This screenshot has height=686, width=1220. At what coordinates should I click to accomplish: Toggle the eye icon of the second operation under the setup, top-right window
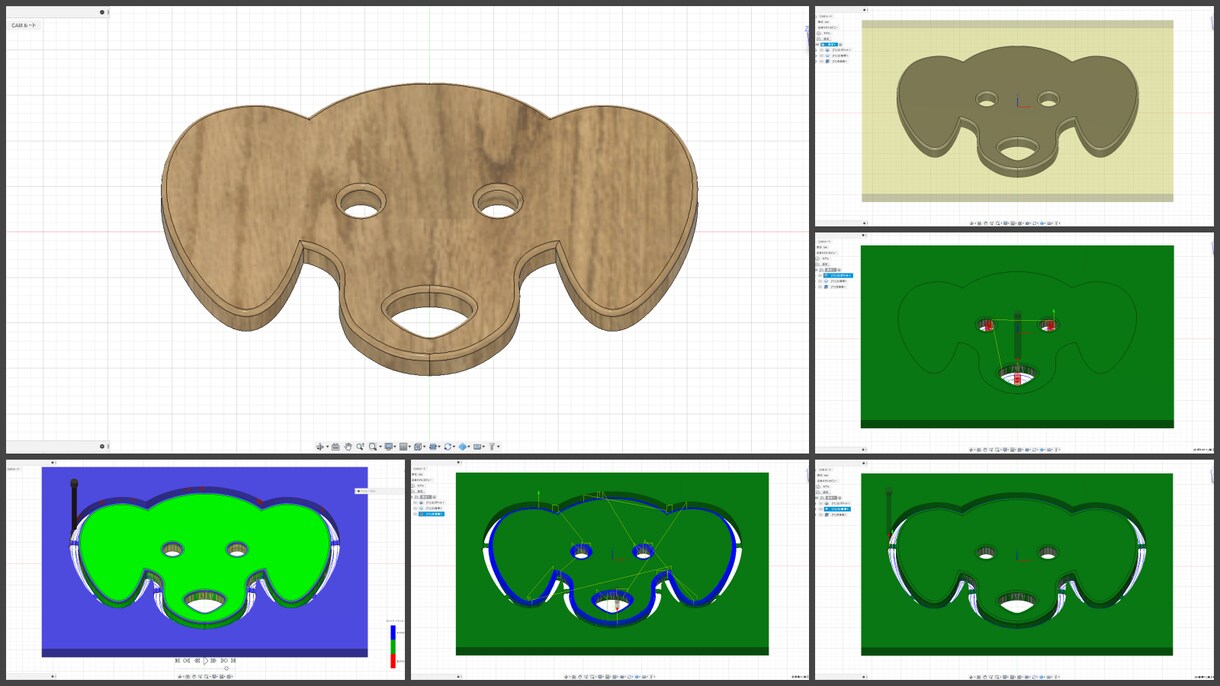point(823,56)
